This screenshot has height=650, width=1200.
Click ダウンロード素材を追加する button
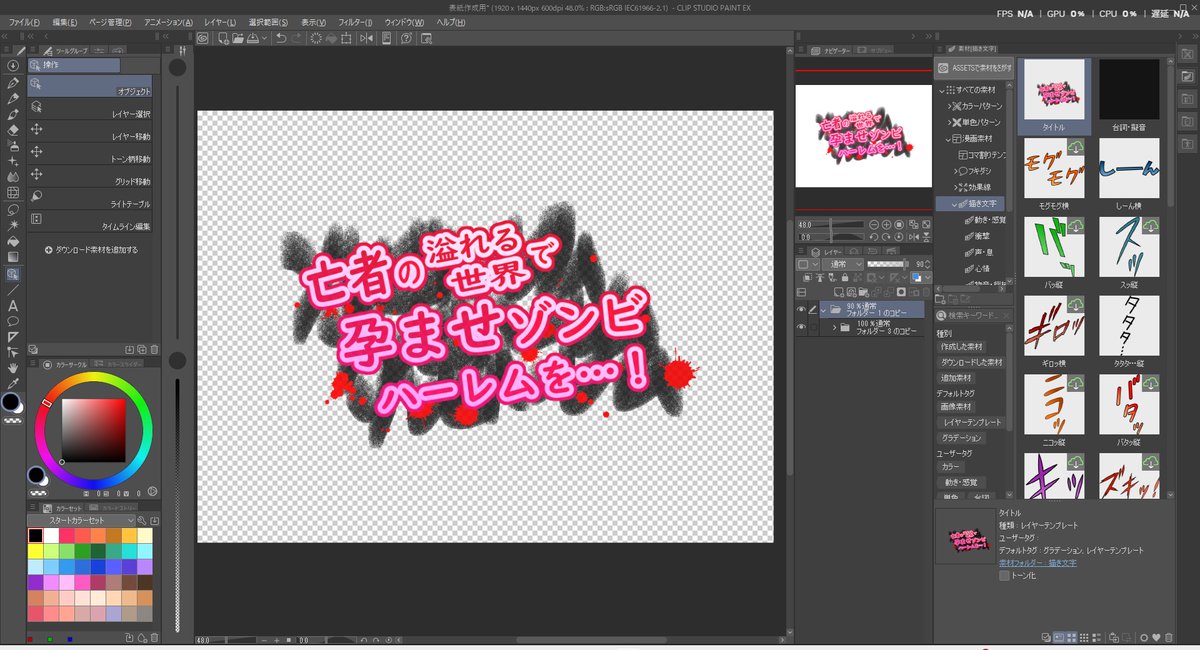click(91, 250)
